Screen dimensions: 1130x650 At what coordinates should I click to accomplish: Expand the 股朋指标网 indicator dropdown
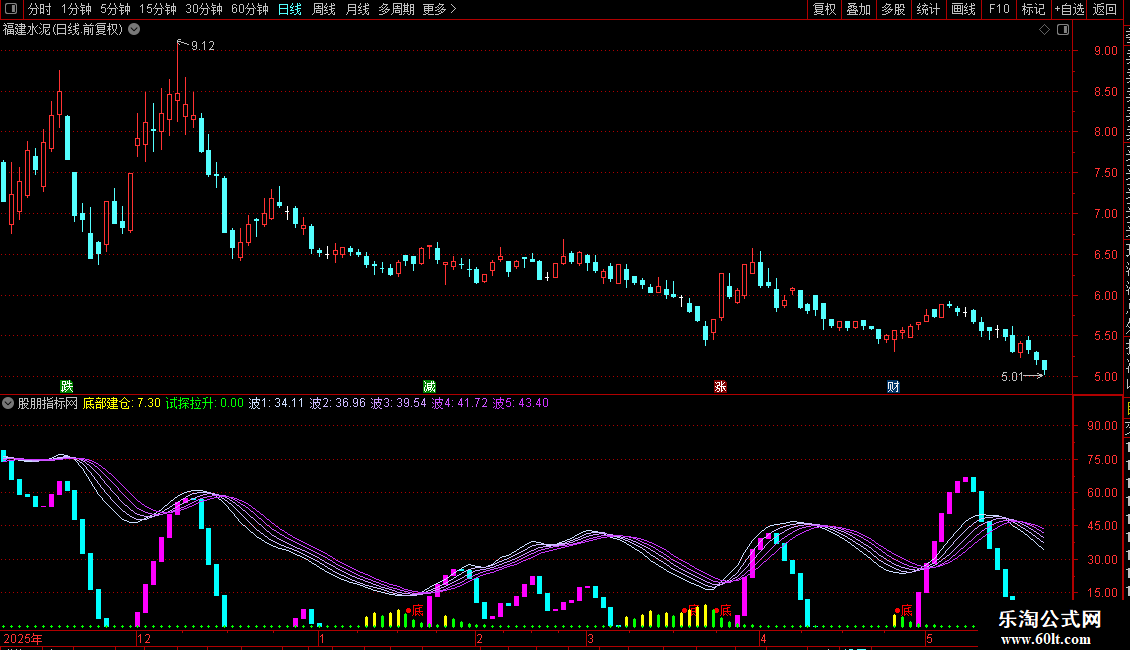coord(8,404)
